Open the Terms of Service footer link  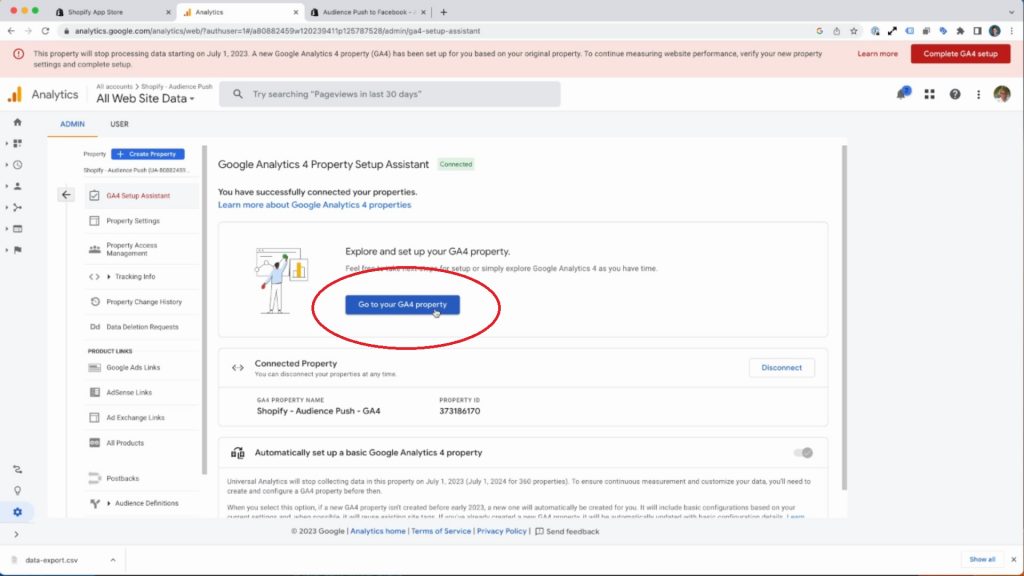point(441,532)
